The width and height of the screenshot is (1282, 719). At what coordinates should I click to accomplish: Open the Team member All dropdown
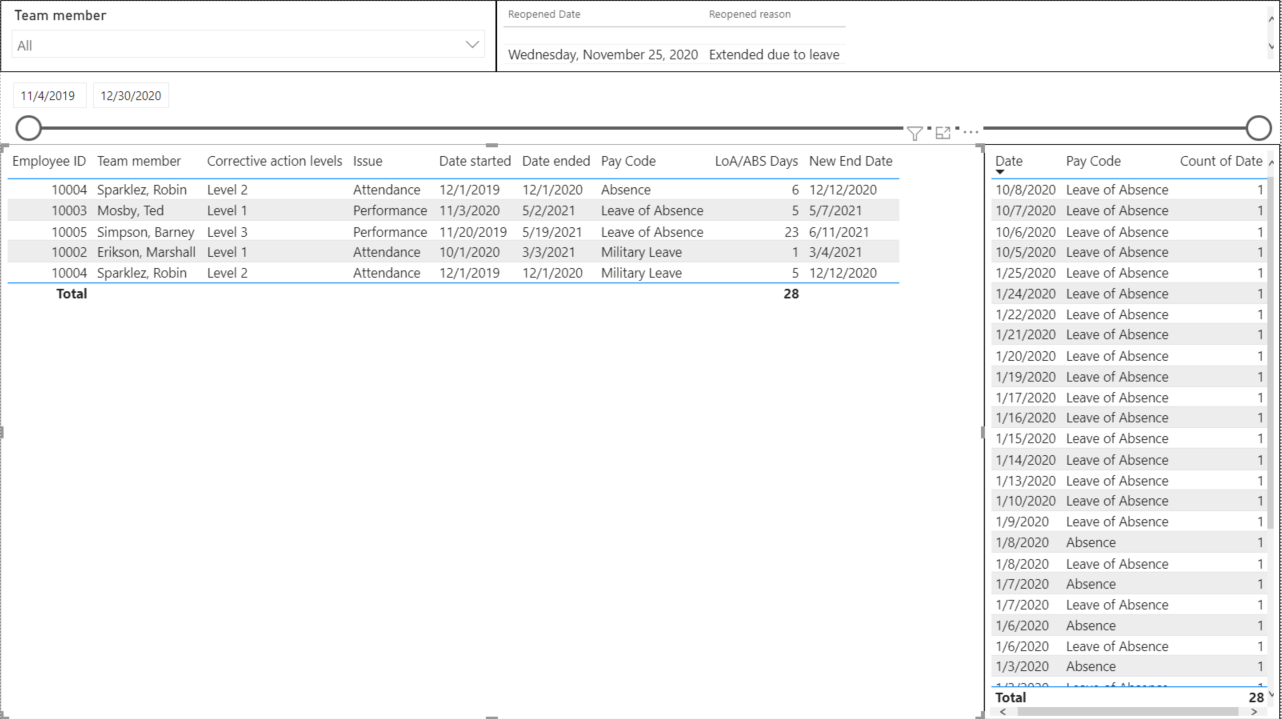248,45
